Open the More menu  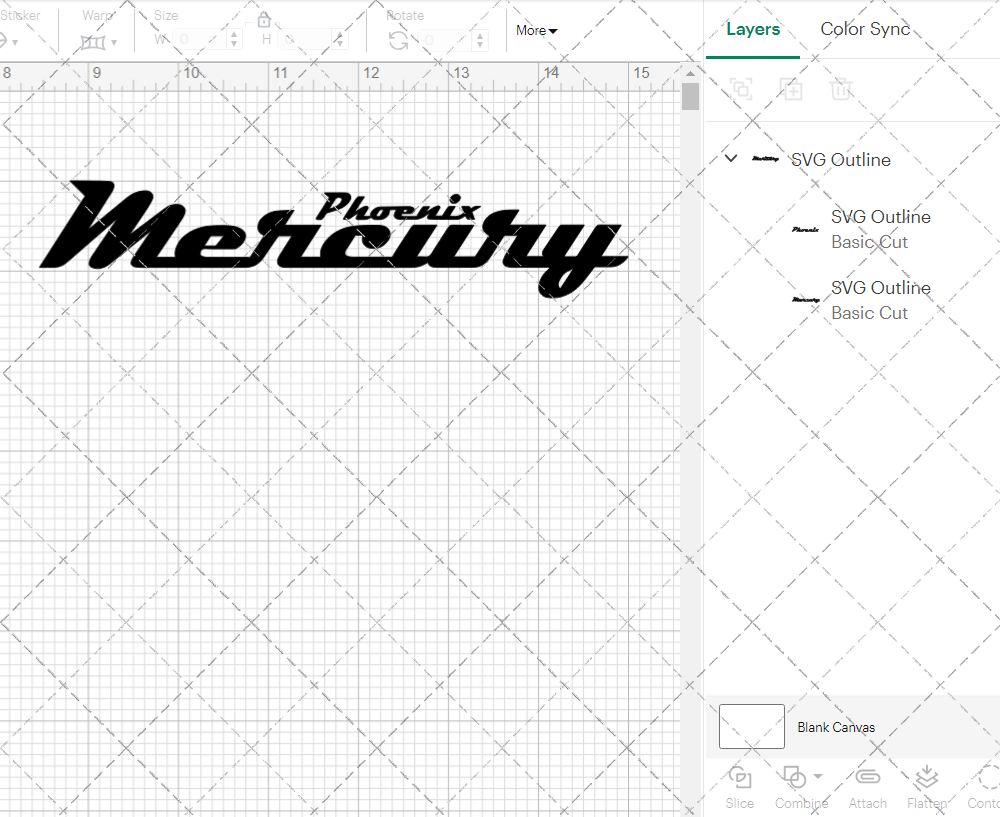[x=536, y=30]
